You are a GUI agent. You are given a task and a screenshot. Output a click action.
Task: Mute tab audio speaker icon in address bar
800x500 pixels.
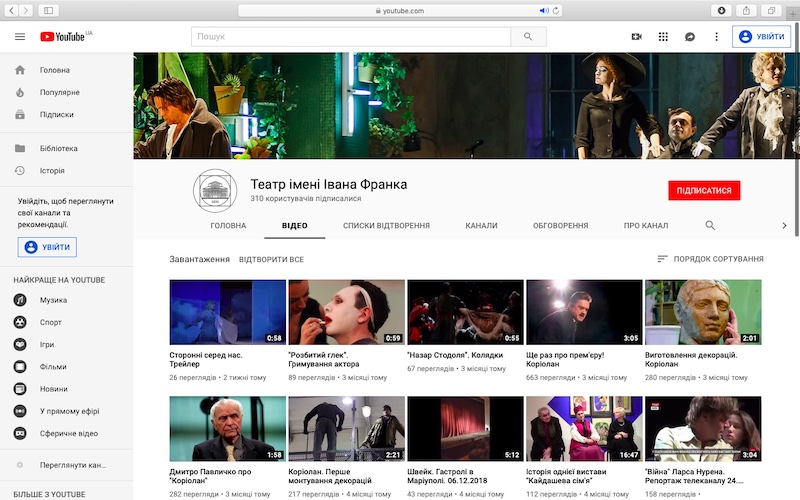pyautogui.click(x=544, y=10)
